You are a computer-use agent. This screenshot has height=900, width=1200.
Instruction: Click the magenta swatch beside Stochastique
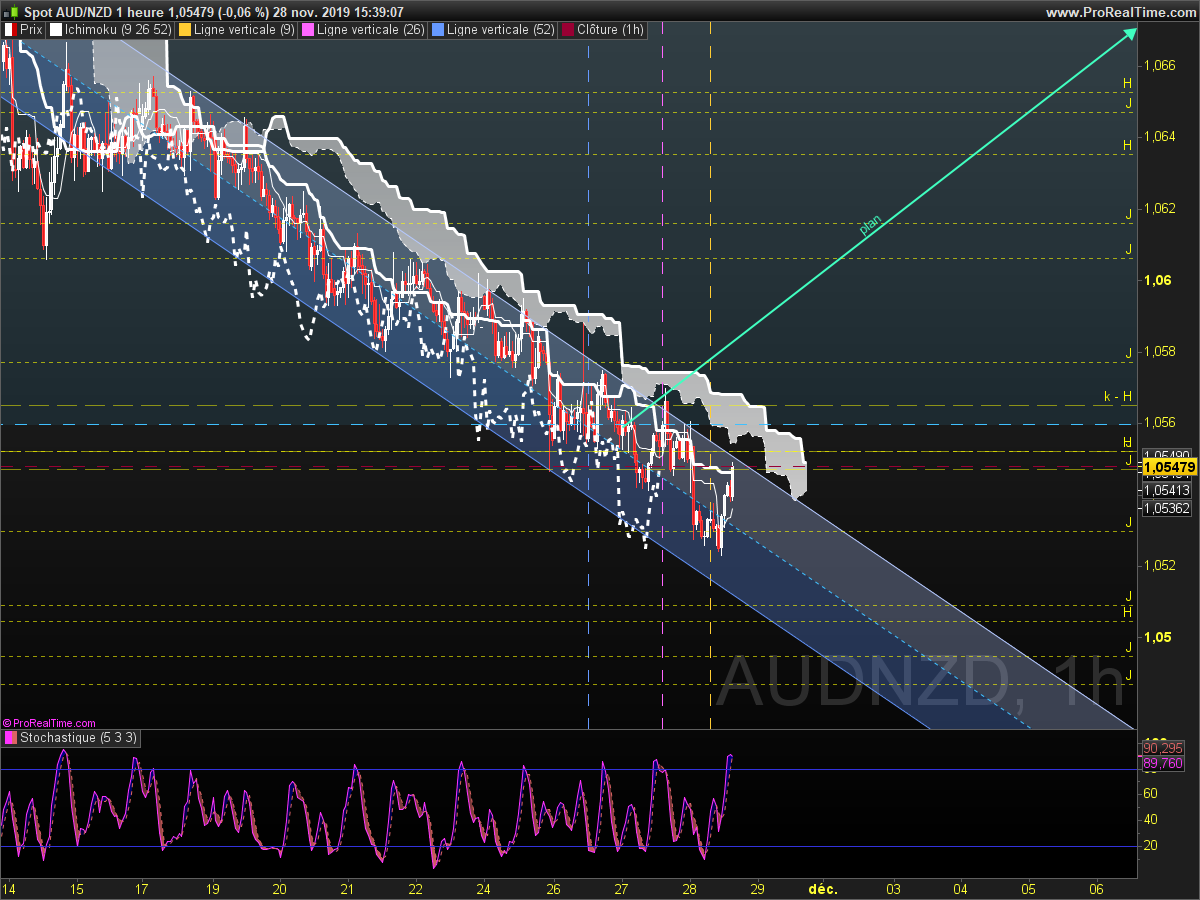click(10, 738)
